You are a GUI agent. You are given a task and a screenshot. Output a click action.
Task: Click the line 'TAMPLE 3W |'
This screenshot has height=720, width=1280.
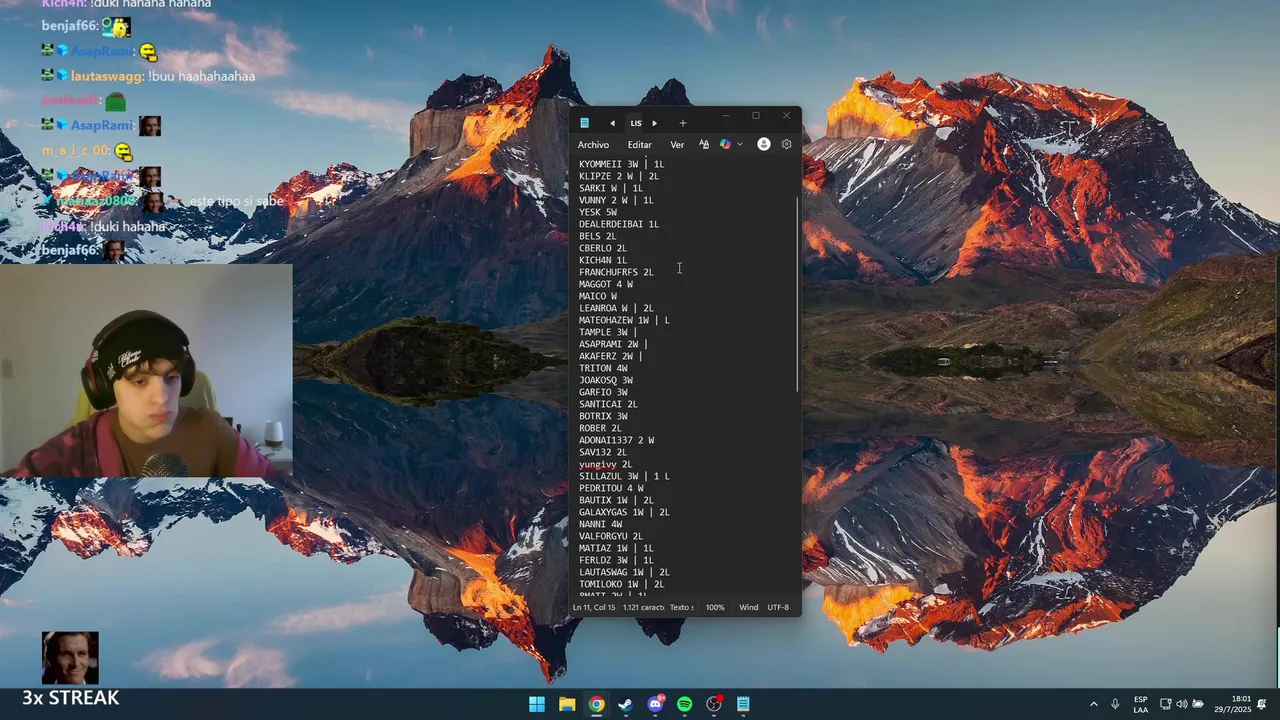[x=608, y=332]
